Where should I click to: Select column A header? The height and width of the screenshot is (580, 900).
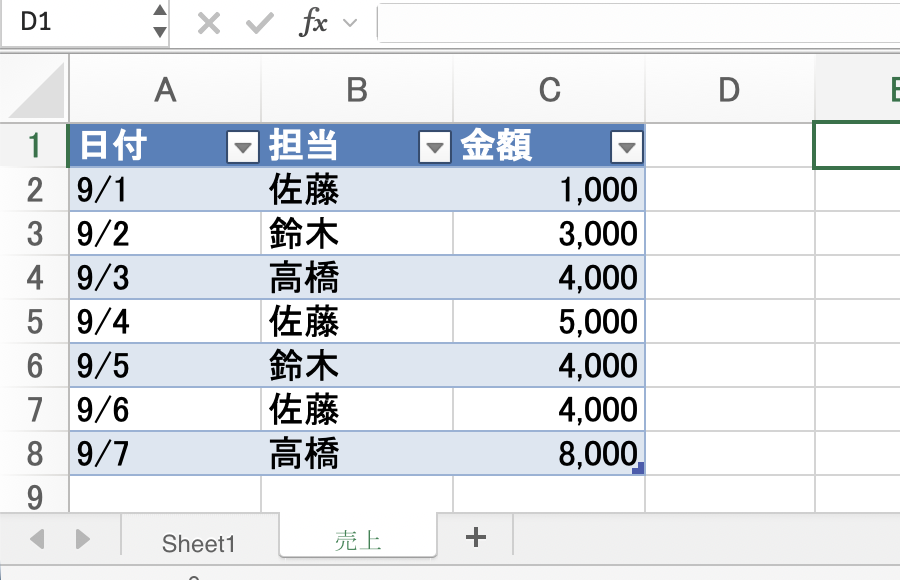click(165, 89)
